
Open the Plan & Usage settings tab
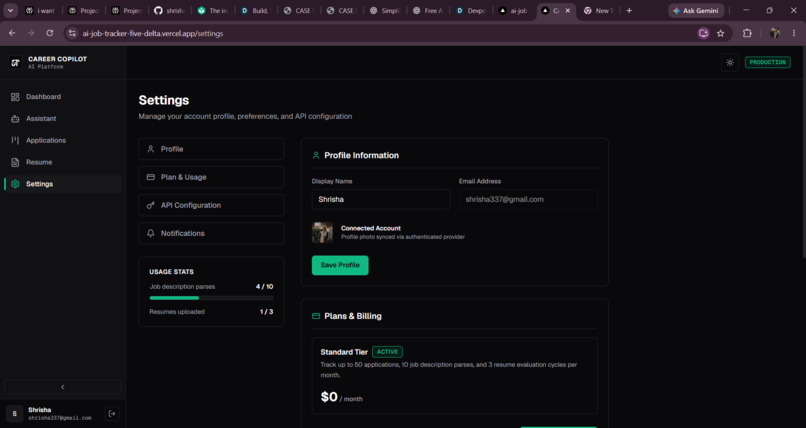[x=211, y=177]
